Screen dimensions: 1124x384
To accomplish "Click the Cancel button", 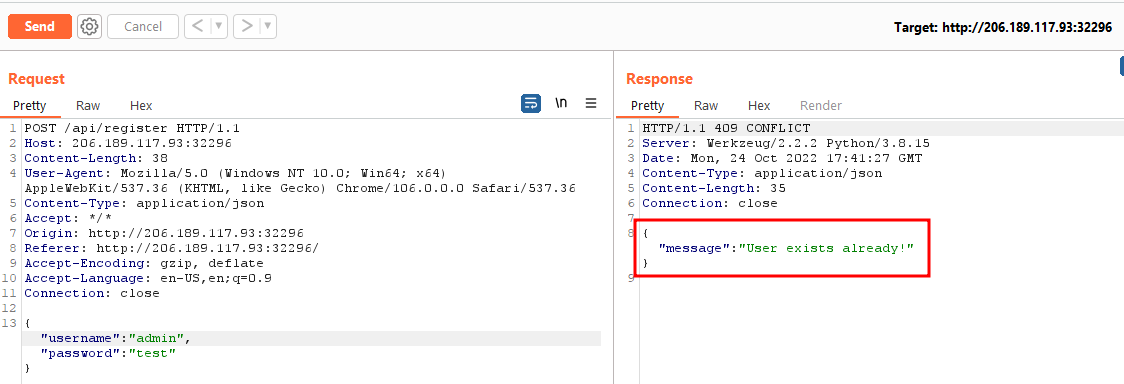I will (143, 27).
